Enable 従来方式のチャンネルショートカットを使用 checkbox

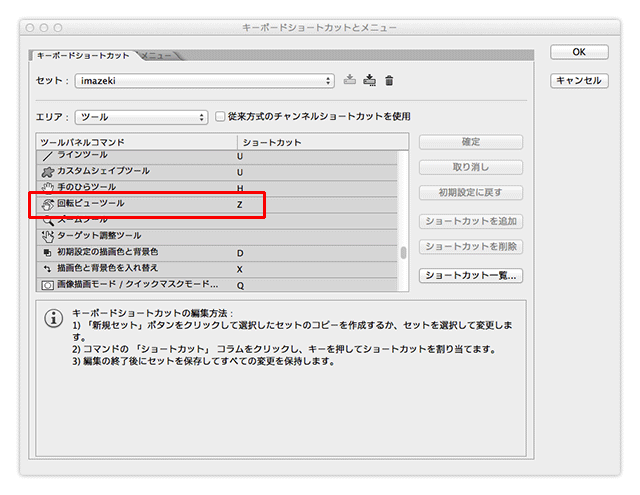click(220, 117)
